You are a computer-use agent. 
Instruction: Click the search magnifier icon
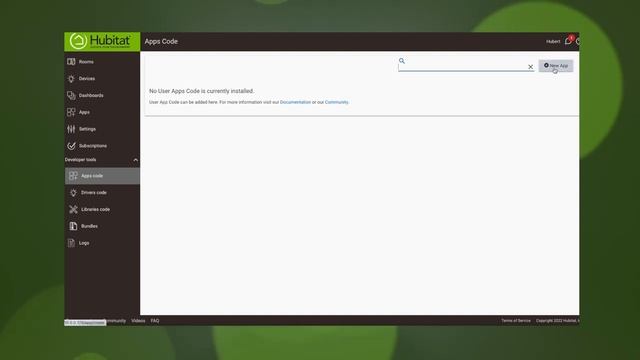tap(402, 61)
